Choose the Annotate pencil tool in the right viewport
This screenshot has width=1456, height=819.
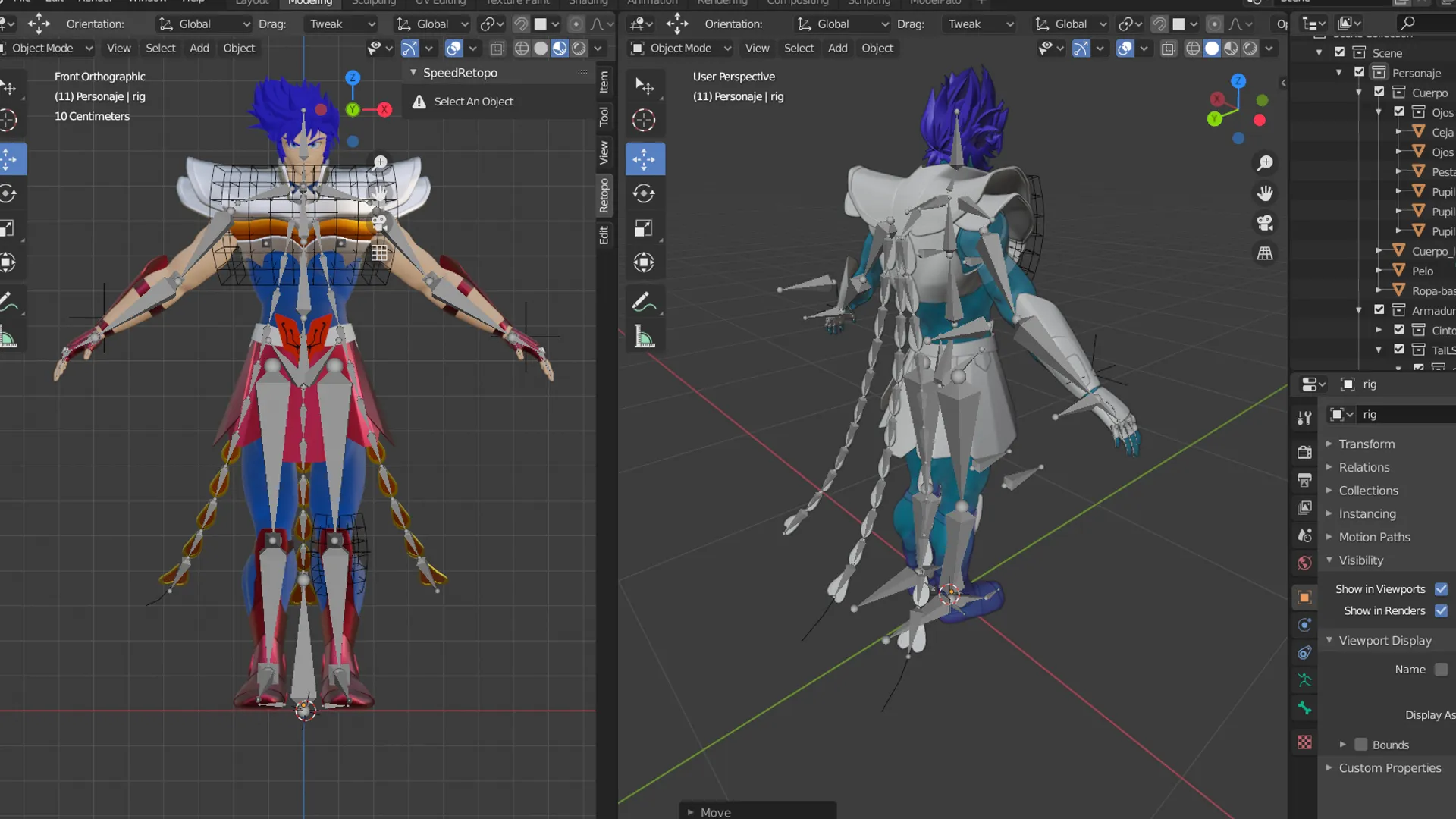click(644, 302)
